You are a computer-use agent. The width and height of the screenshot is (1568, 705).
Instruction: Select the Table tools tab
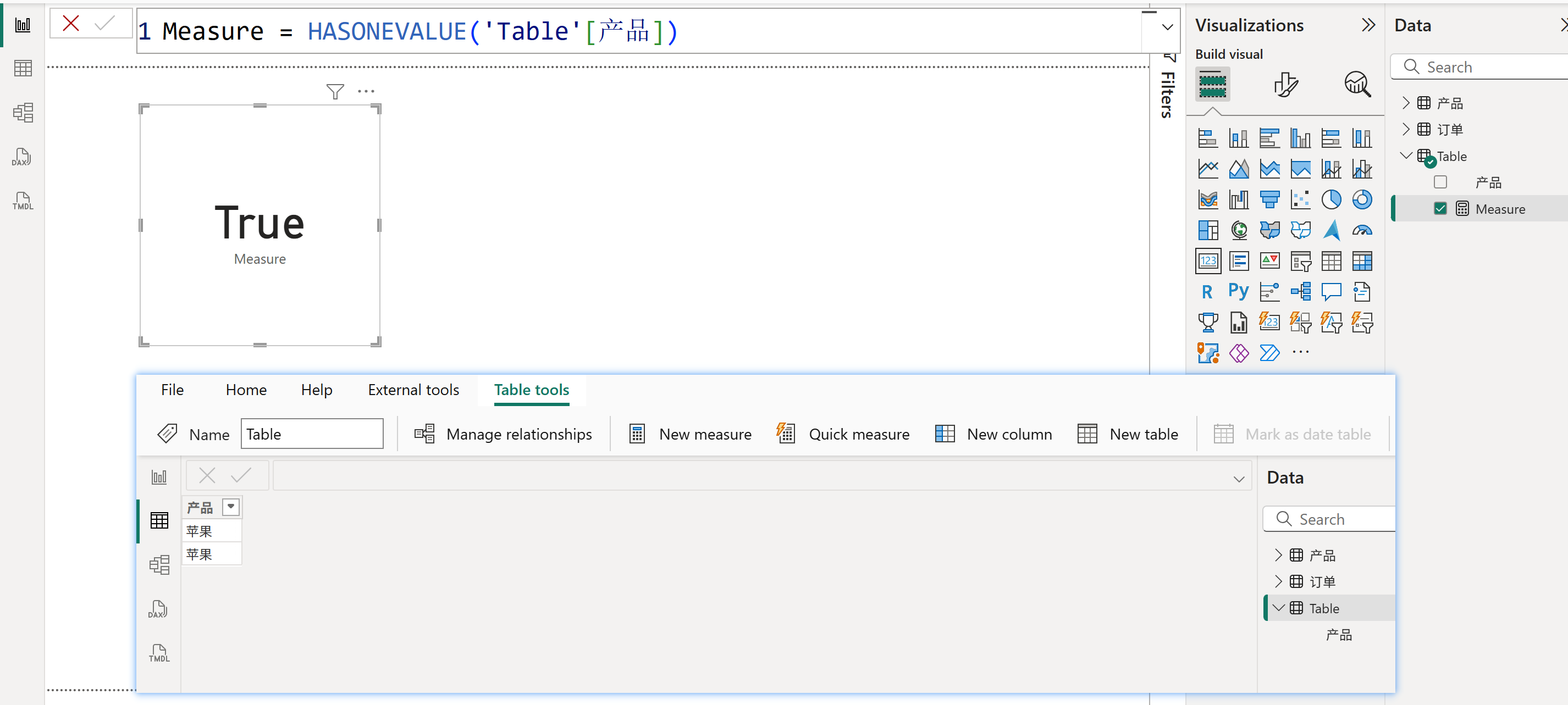point(532,390)
